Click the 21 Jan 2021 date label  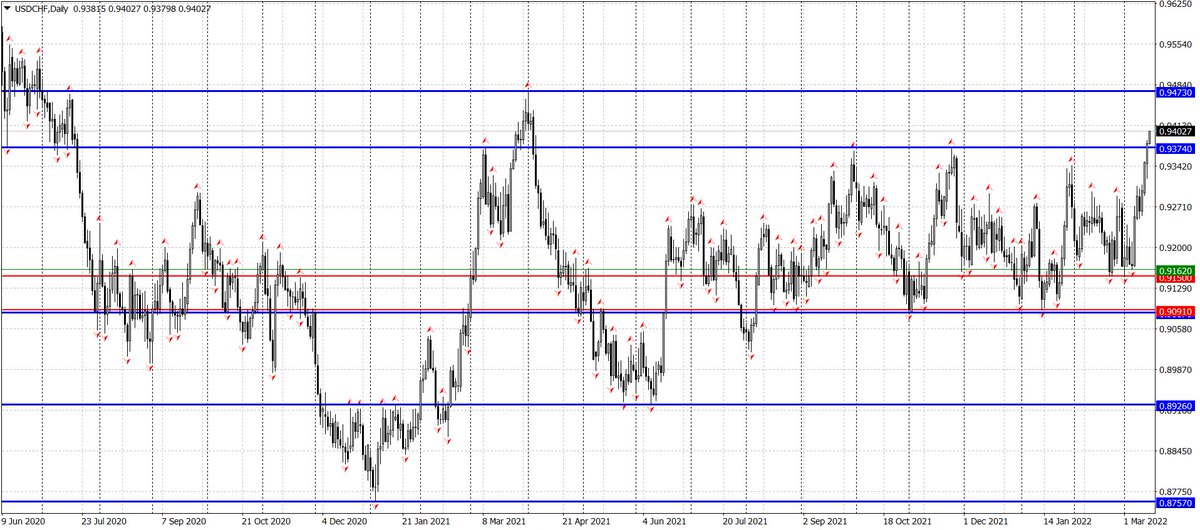click(424, 521)
